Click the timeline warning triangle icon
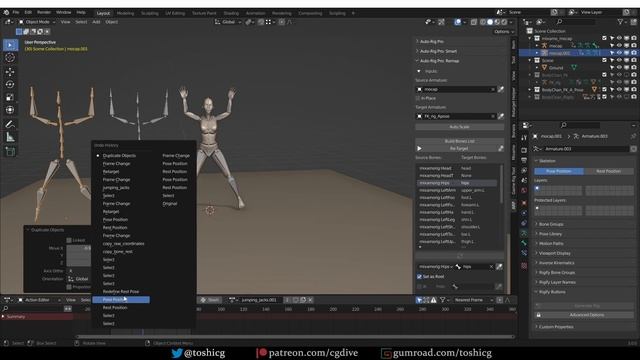This screenshot has height=360, width=640. [433, 300]
